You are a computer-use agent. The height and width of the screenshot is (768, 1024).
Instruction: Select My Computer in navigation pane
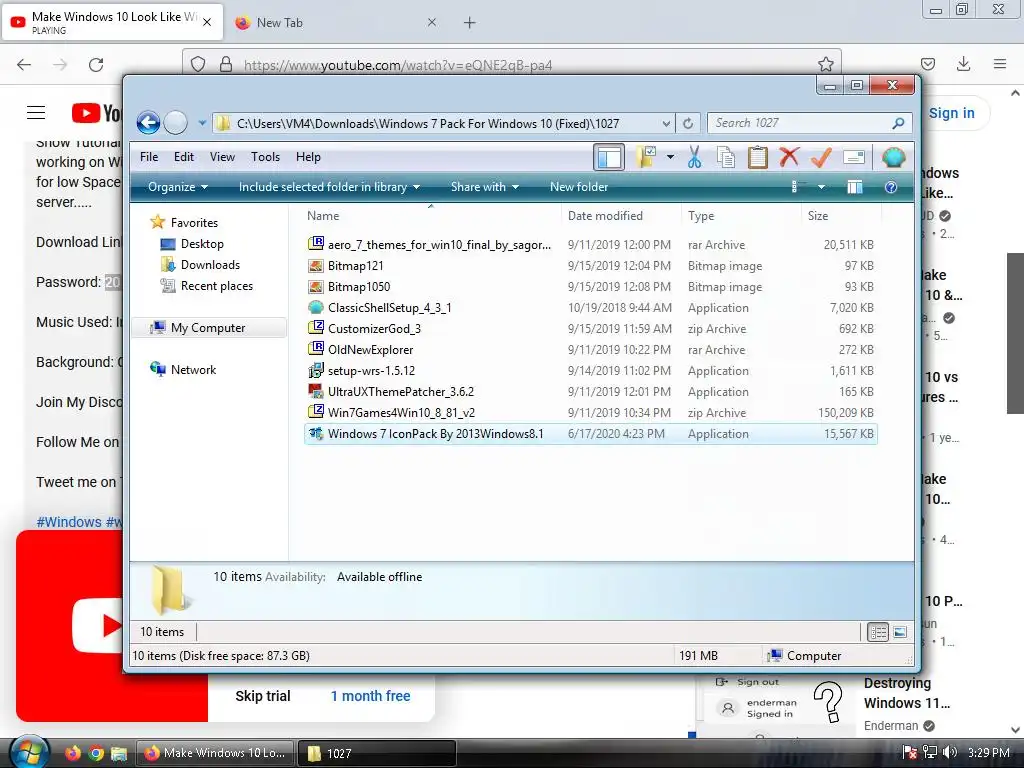(208, 328)
